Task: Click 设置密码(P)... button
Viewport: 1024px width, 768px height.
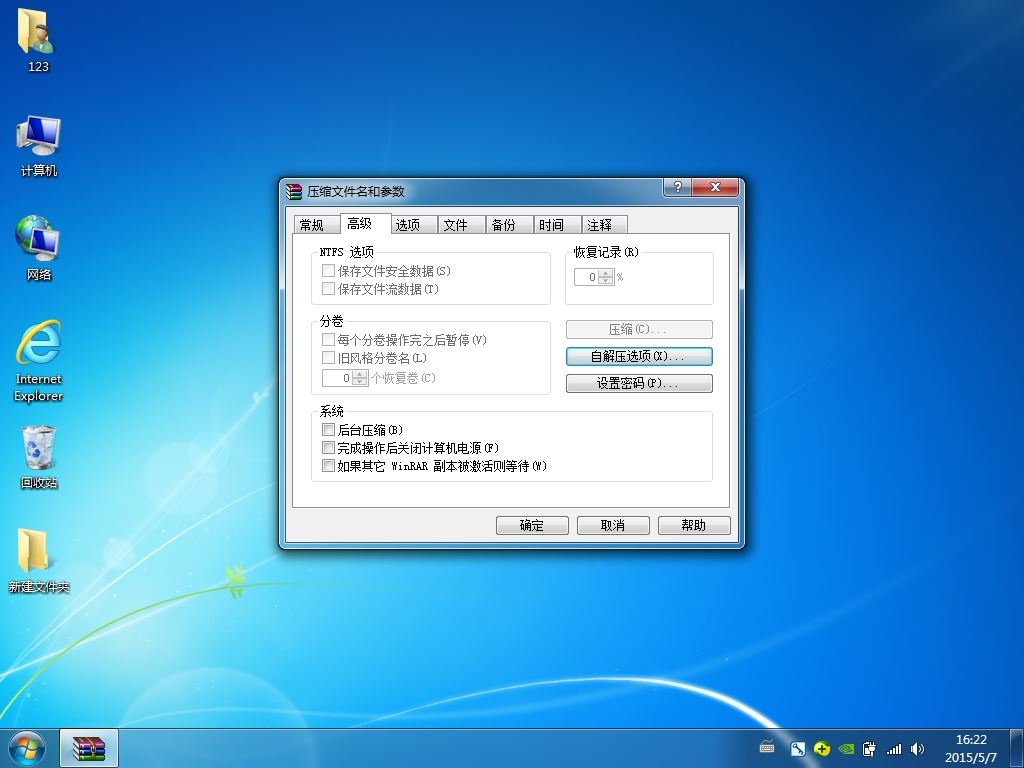Action: point(639,383)
